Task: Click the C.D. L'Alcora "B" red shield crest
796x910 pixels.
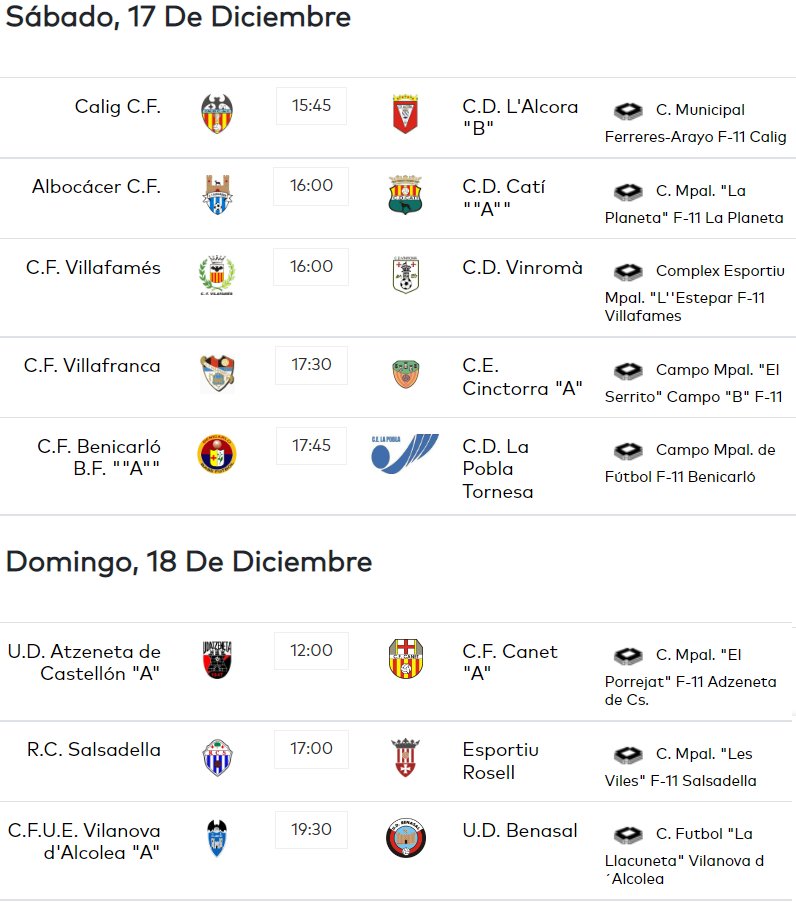Action: [405, 114]
